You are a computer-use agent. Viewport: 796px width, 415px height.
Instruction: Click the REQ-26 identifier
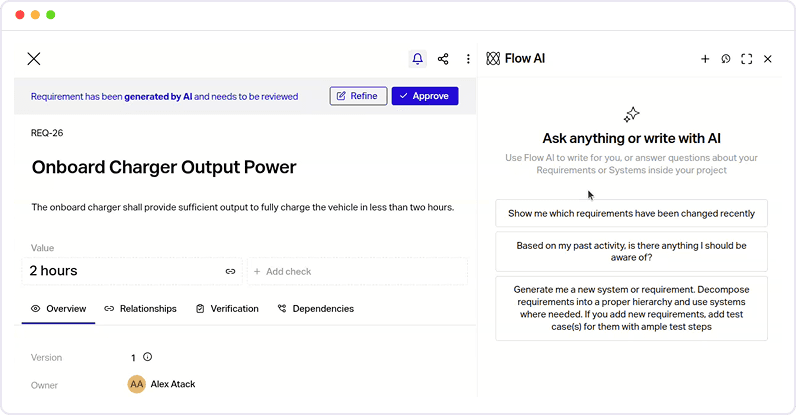pos(47,133)
